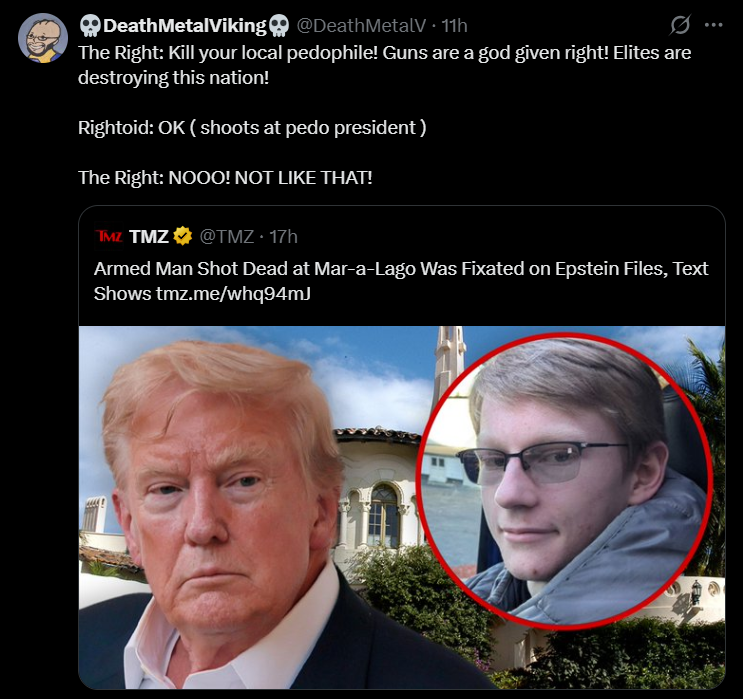Click TMZ's gold verified badge

[182, 236]
